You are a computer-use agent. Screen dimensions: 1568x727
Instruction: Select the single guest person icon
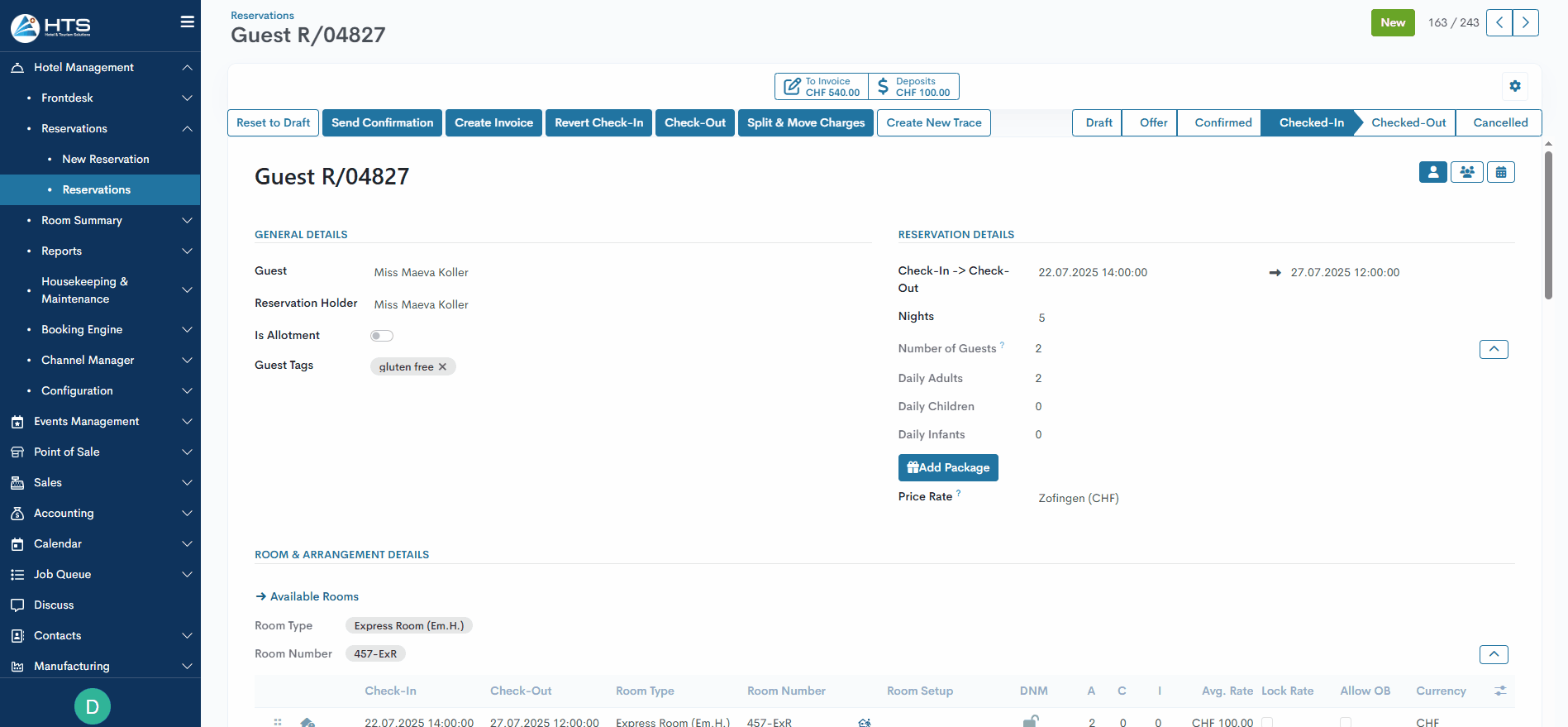[1432, 172]
